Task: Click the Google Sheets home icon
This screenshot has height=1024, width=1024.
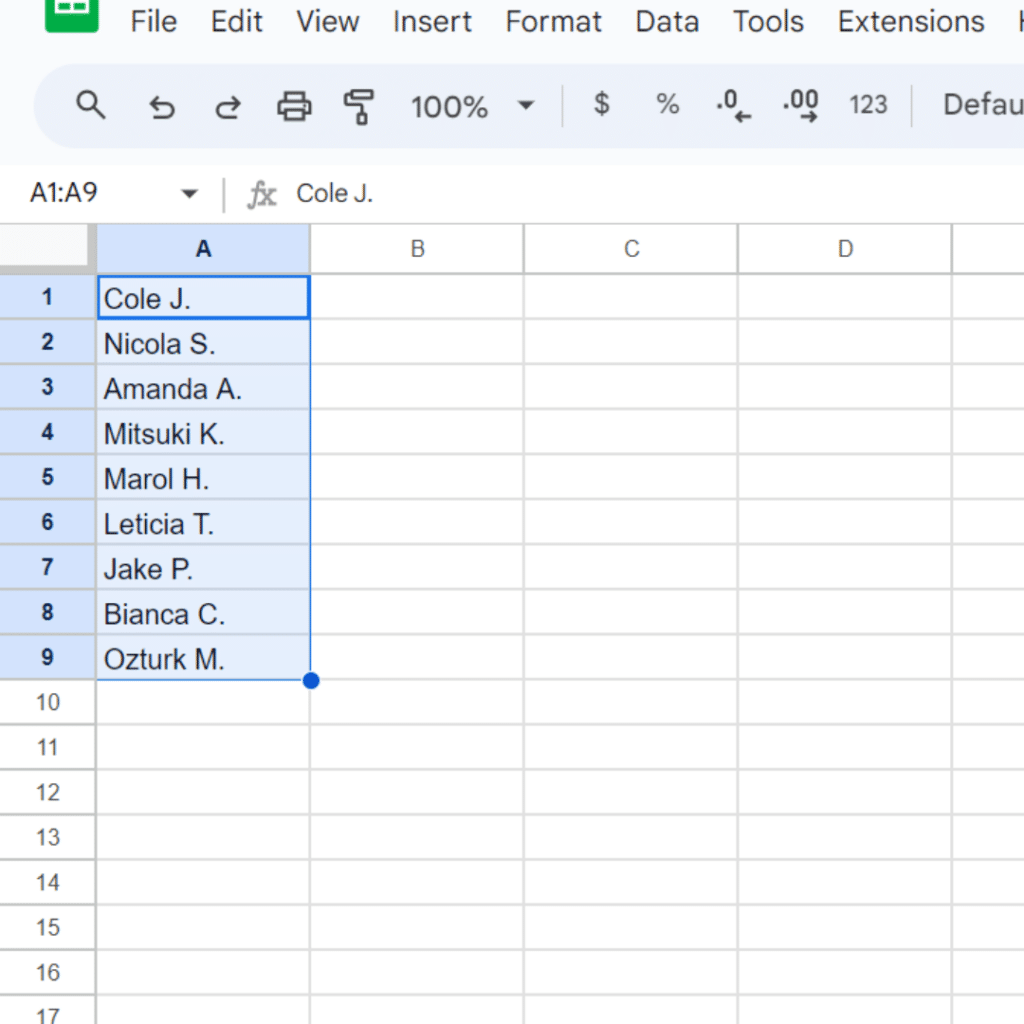Action: pos(72,14)
